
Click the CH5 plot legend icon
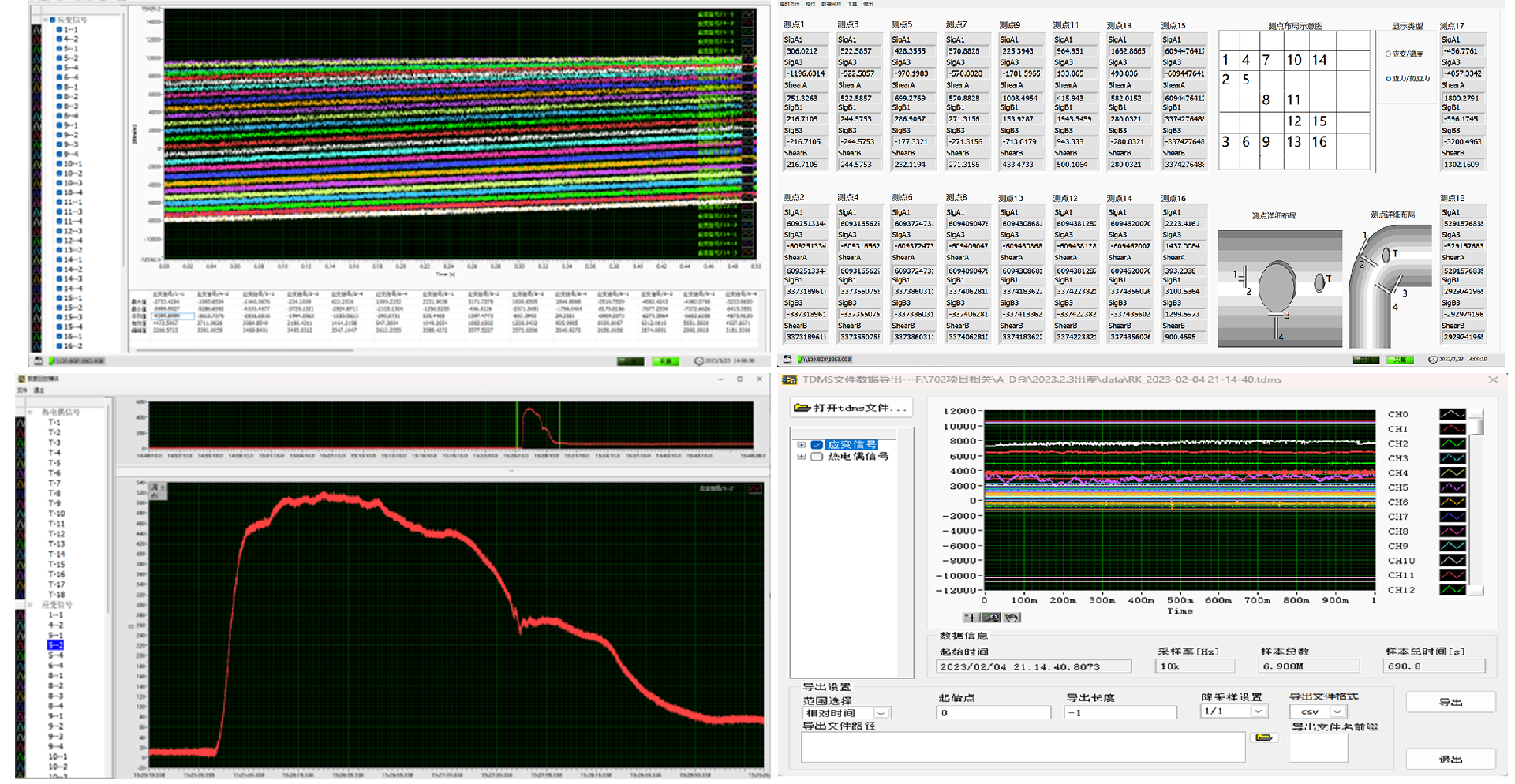pyautogui.click(x=1452, y=487)
